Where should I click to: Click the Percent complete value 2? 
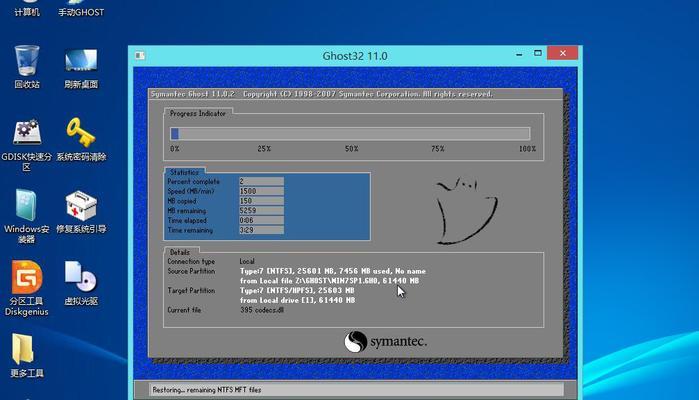coord(261,181)
